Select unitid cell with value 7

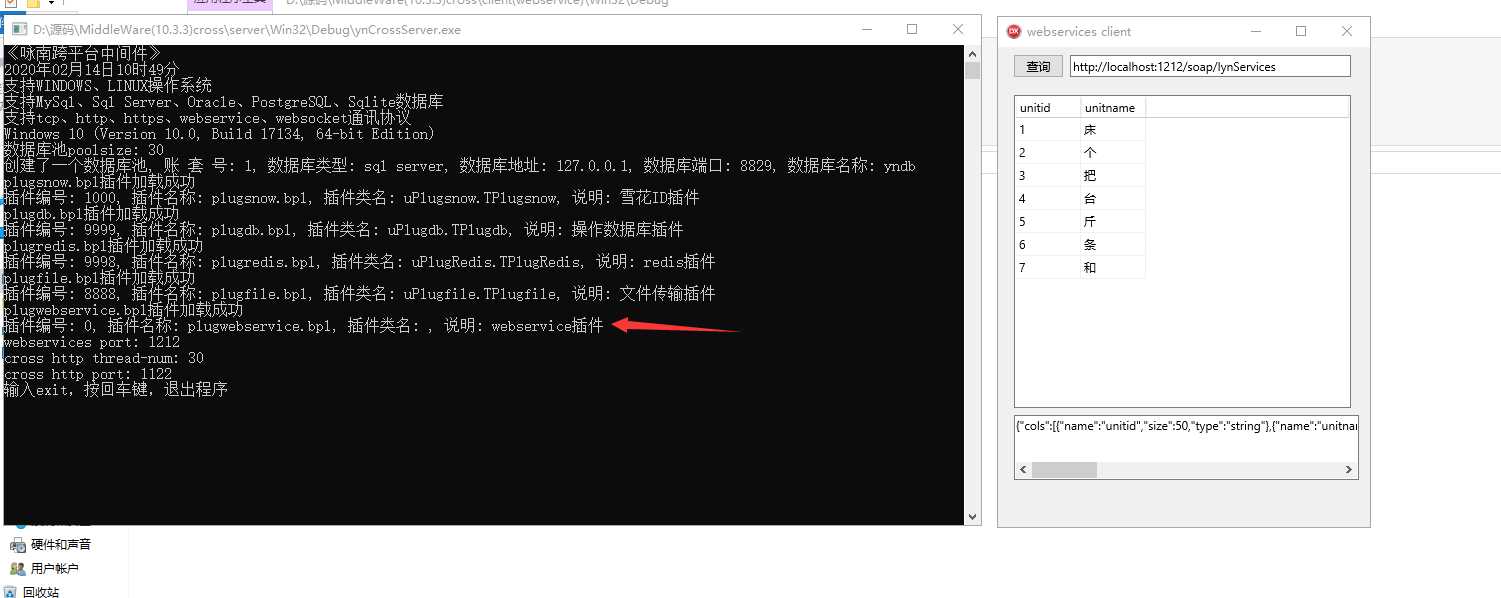click(x=1047, y=268)
